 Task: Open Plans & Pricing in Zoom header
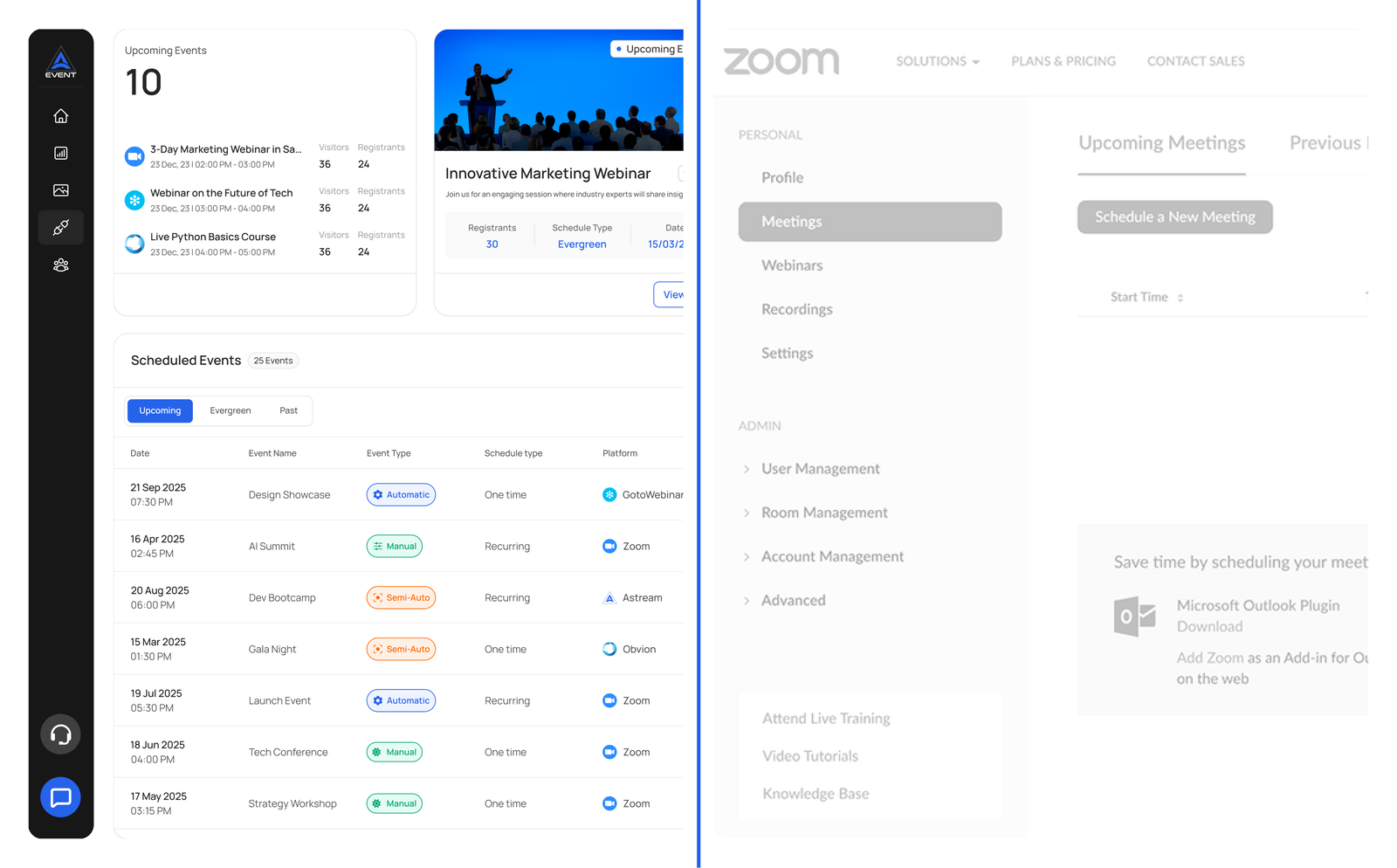(1063, 61)
